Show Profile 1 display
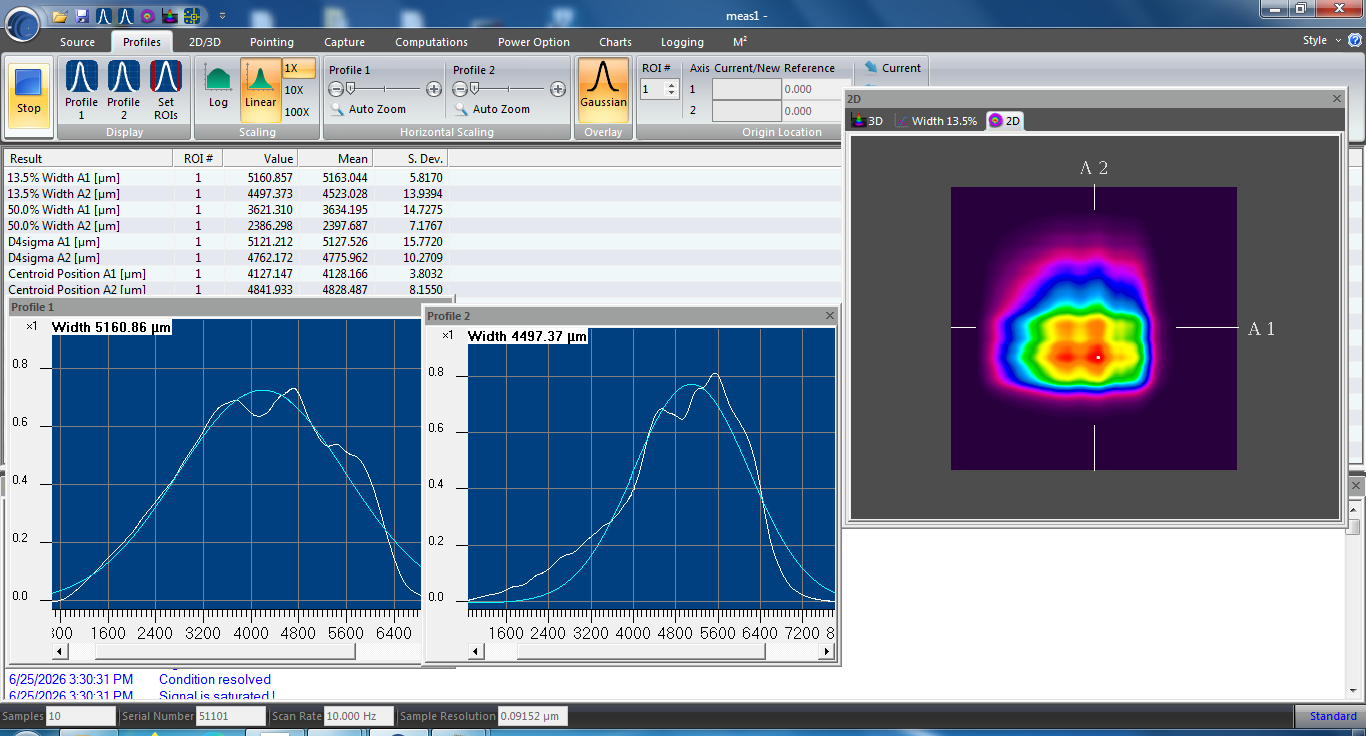The image size is (1366, 736). (81, 90)
